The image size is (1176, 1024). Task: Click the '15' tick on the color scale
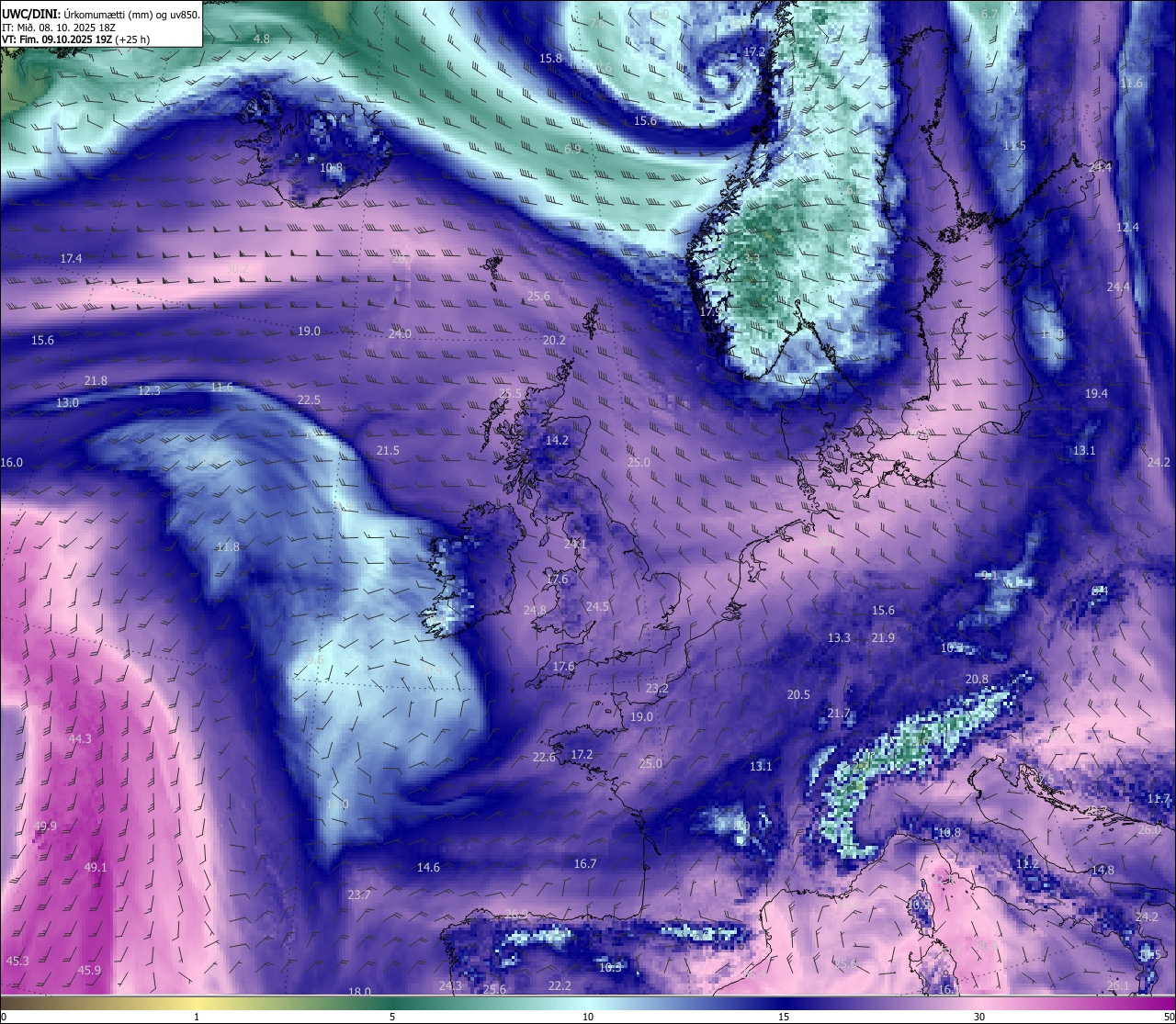coord(784,1017)
